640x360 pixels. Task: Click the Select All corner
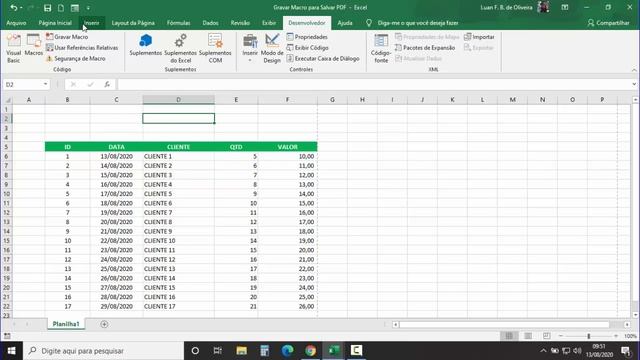7,100
